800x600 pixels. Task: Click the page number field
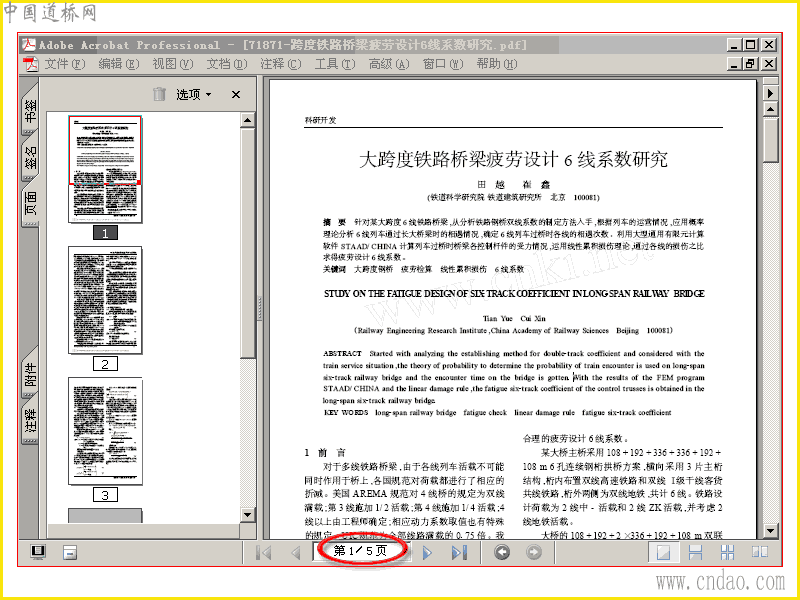pyautogui.click(x=361, y=551)
